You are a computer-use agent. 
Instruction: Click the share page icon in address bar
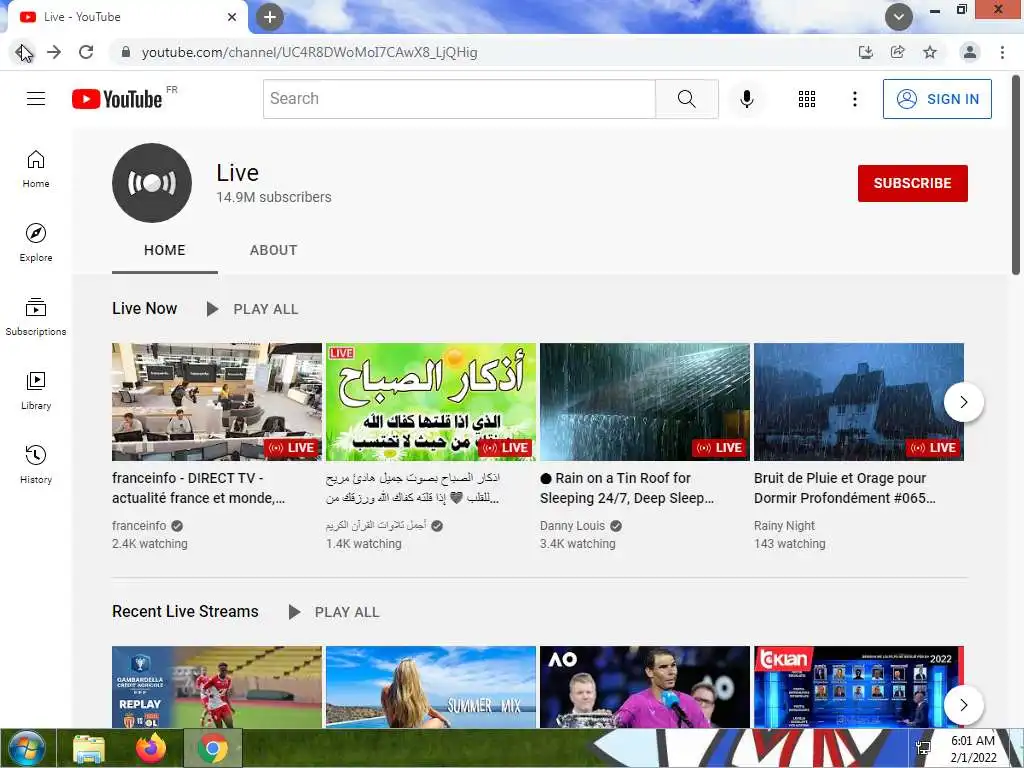(x=898, y=52)
